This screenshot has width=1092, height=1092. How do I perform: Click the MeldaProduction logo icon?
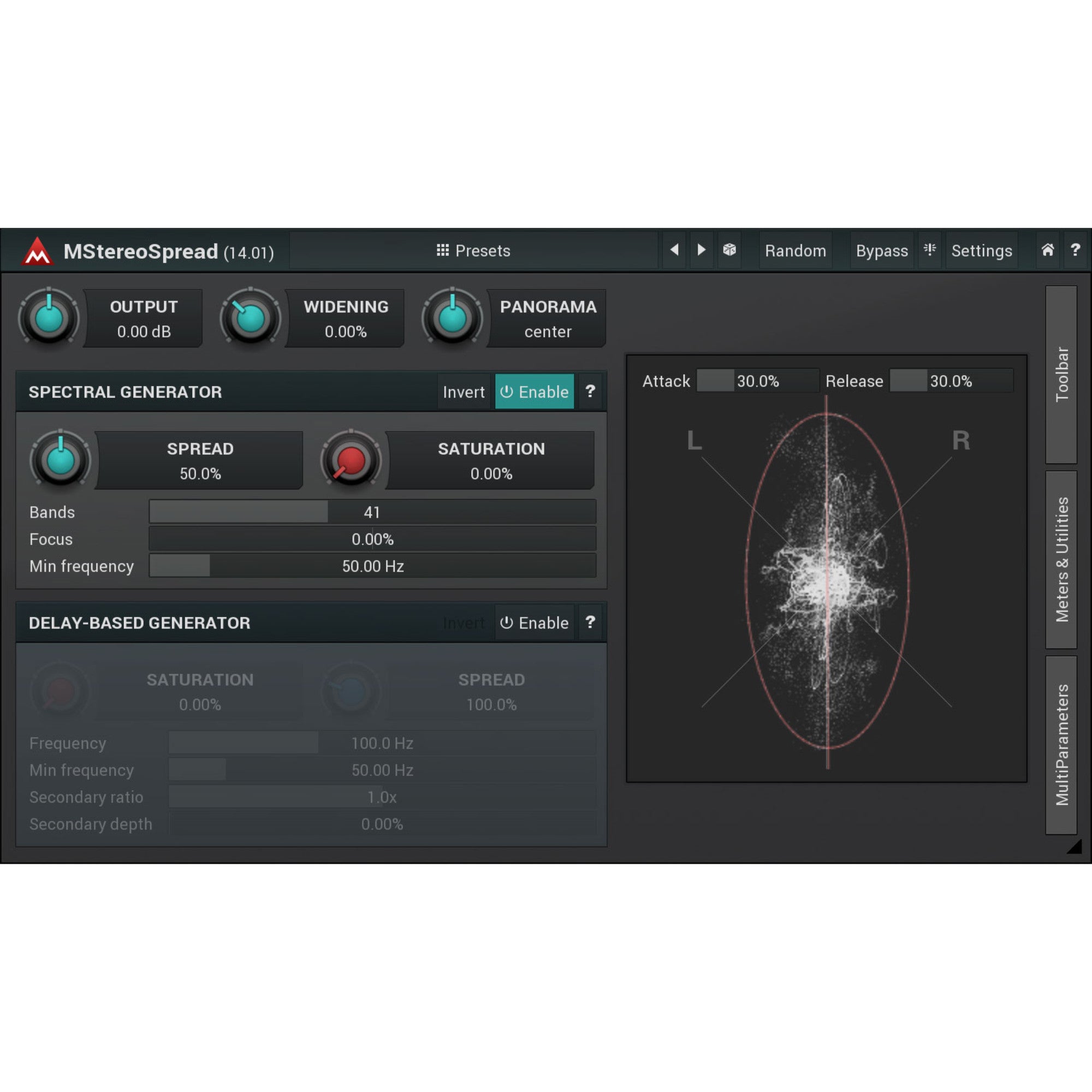coord(37,251)
